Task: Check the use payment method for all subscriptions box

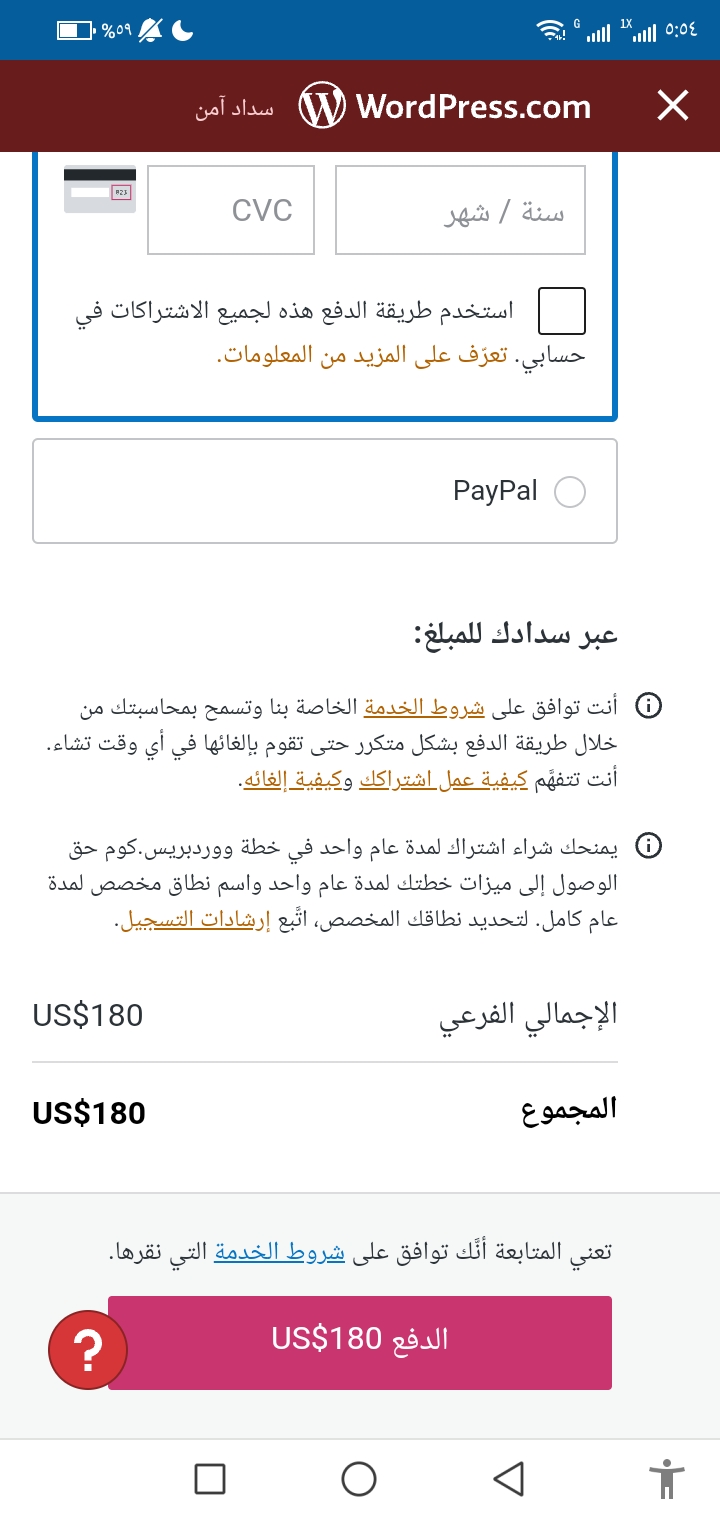Action: click(x=561, y=310)
